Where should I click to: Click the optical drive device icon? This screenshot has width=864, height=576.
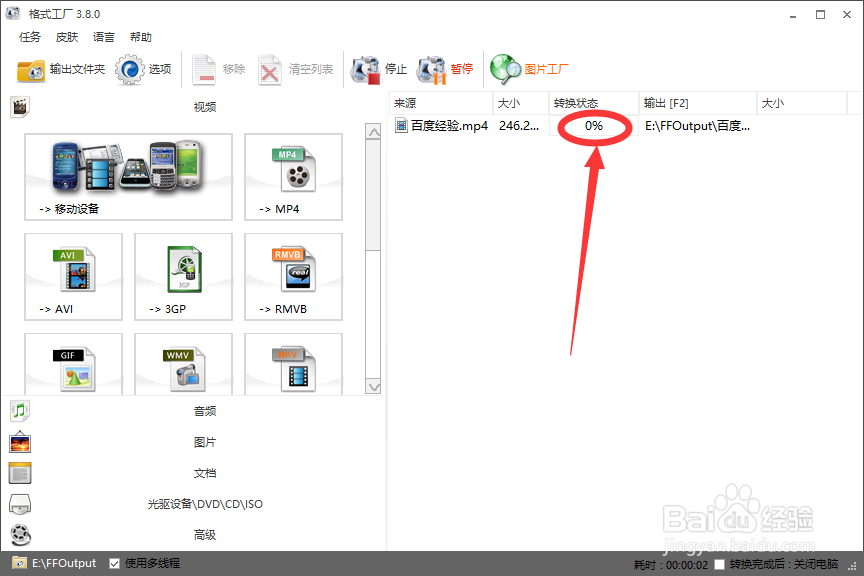pyautogui.click(x=20, y=504)
